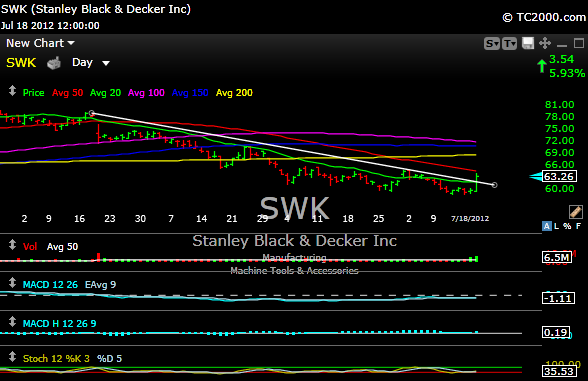Click the 63.26 current price tag
This screenshot has width=588, height=381.
559,176
